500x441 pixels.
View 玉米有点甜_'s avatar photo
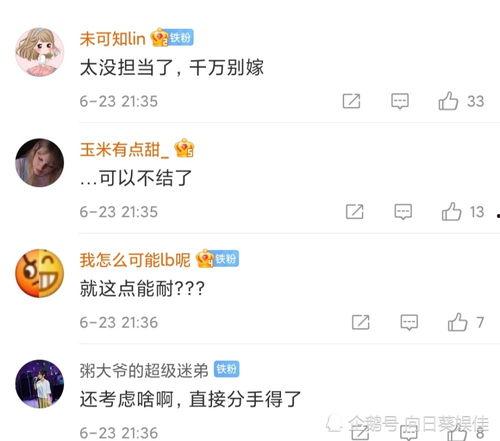[40, 163]
